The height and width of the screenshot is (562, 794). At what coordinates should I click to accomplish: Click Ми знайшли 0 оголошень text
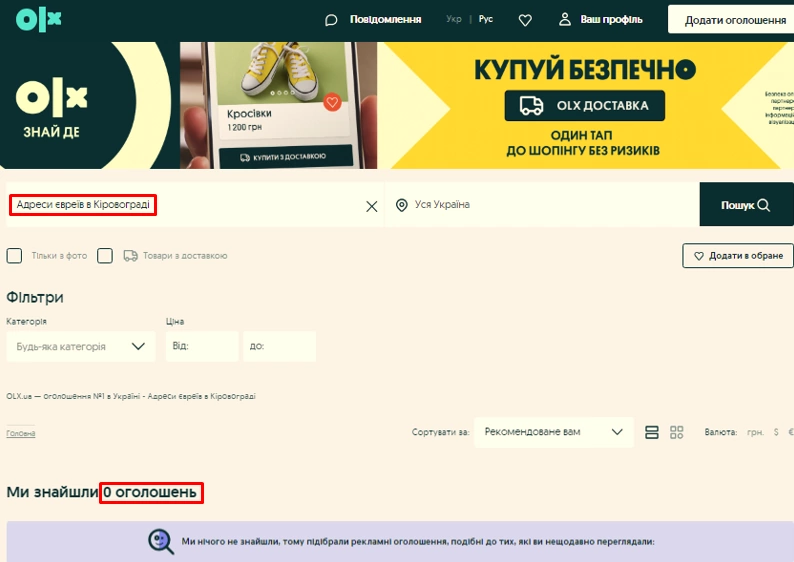point(101,492)
